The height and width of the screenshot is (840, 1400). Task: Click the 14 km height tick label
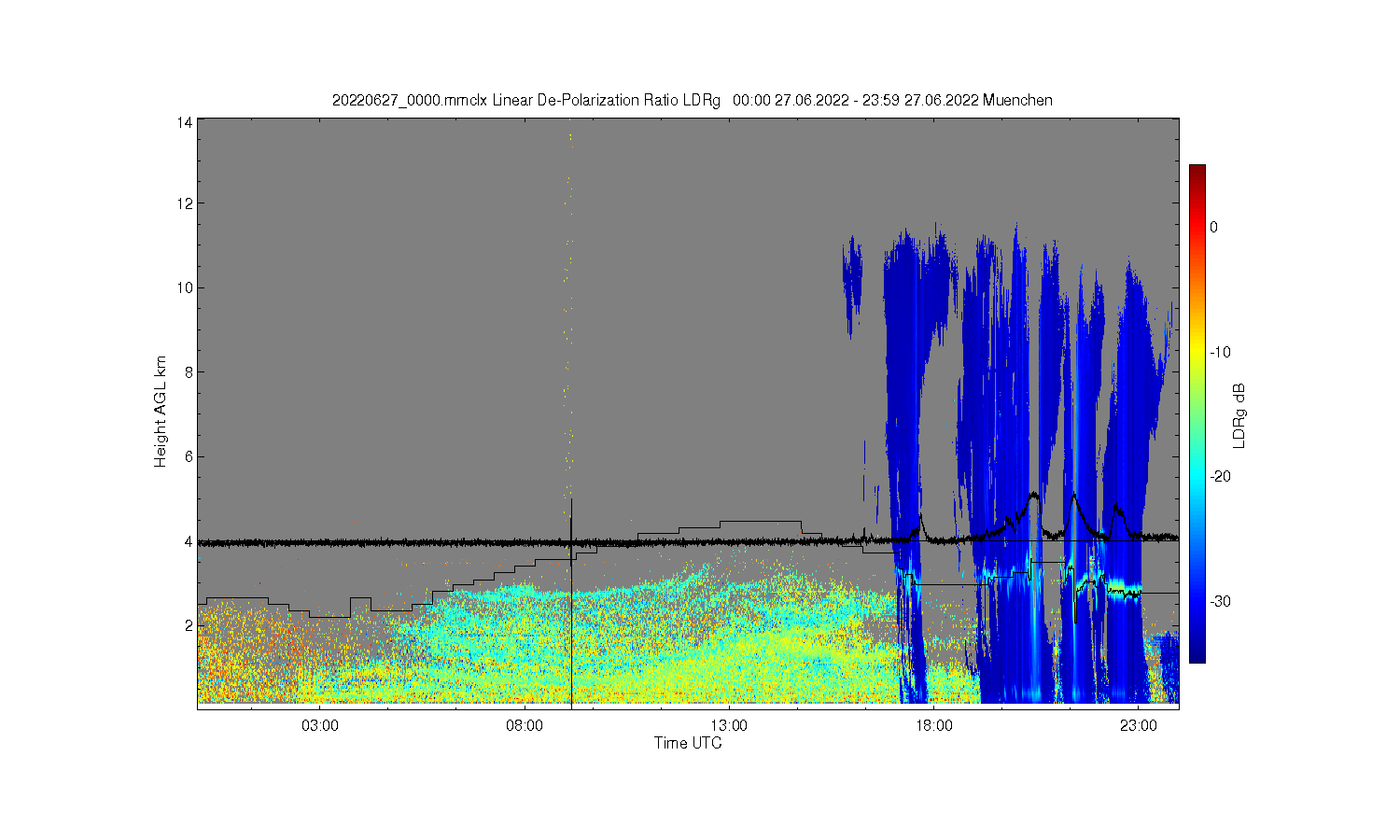pos(185,122)
